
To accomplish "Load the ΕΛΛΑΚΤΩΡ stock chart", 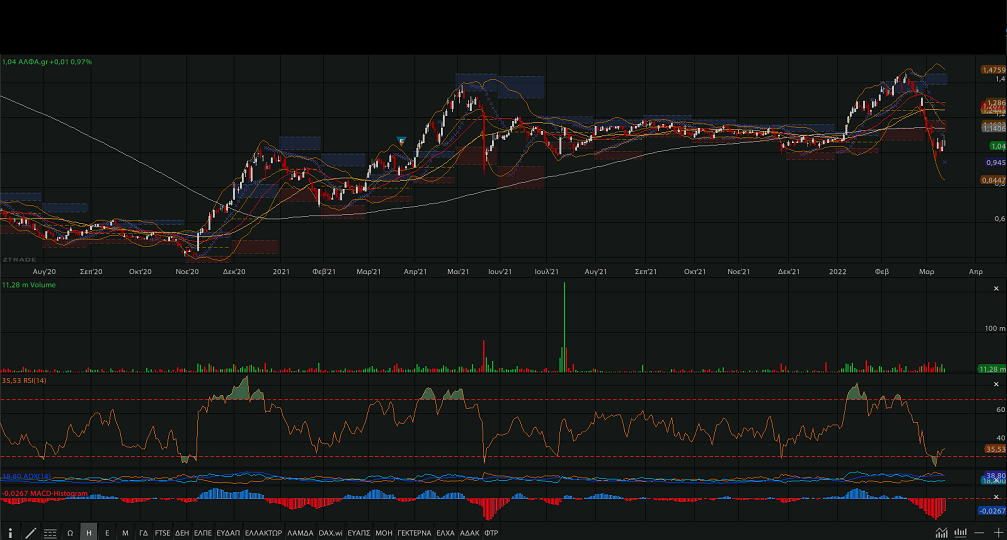I will 263,533.
